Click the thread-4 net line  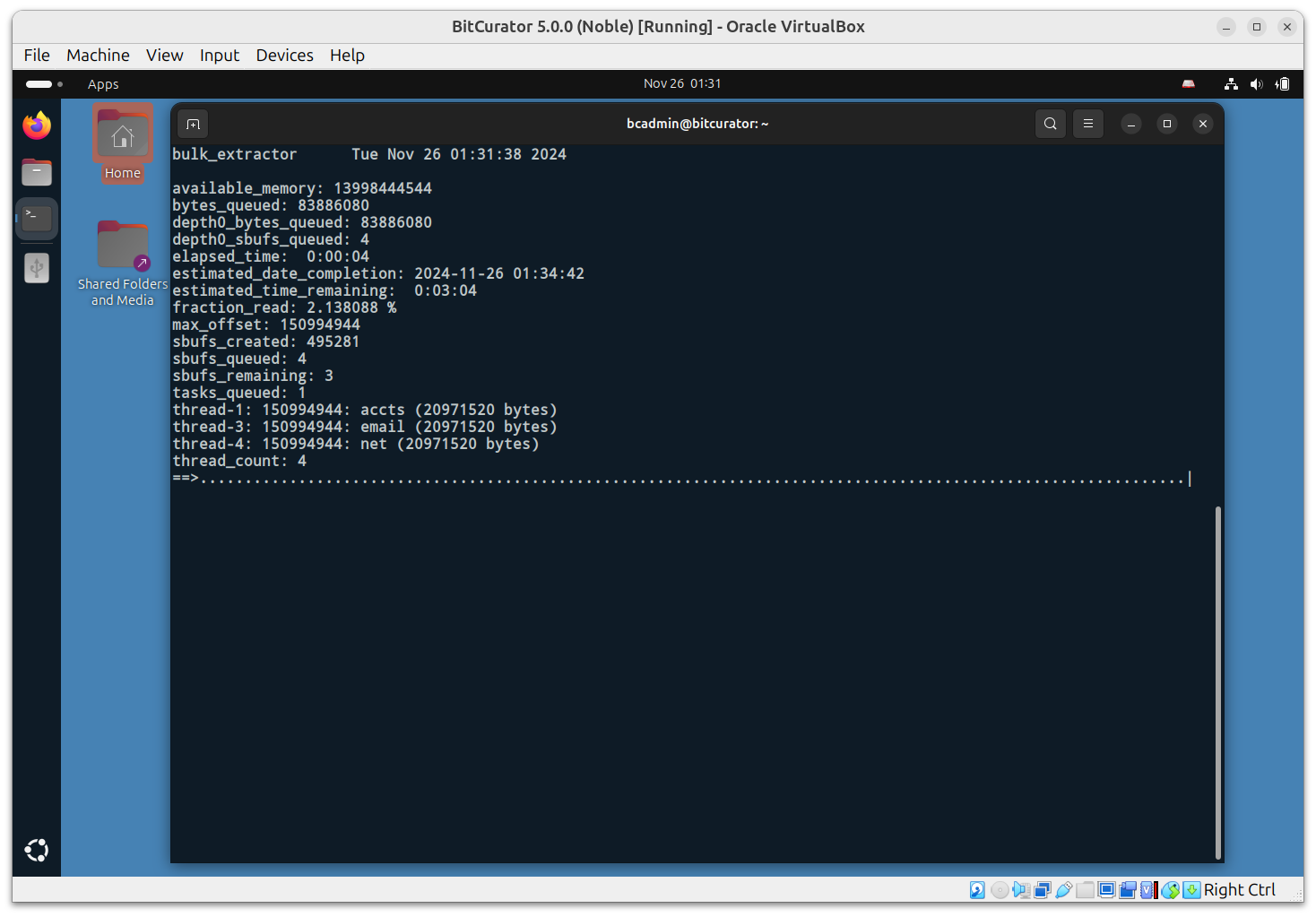(x=356, y=444)
